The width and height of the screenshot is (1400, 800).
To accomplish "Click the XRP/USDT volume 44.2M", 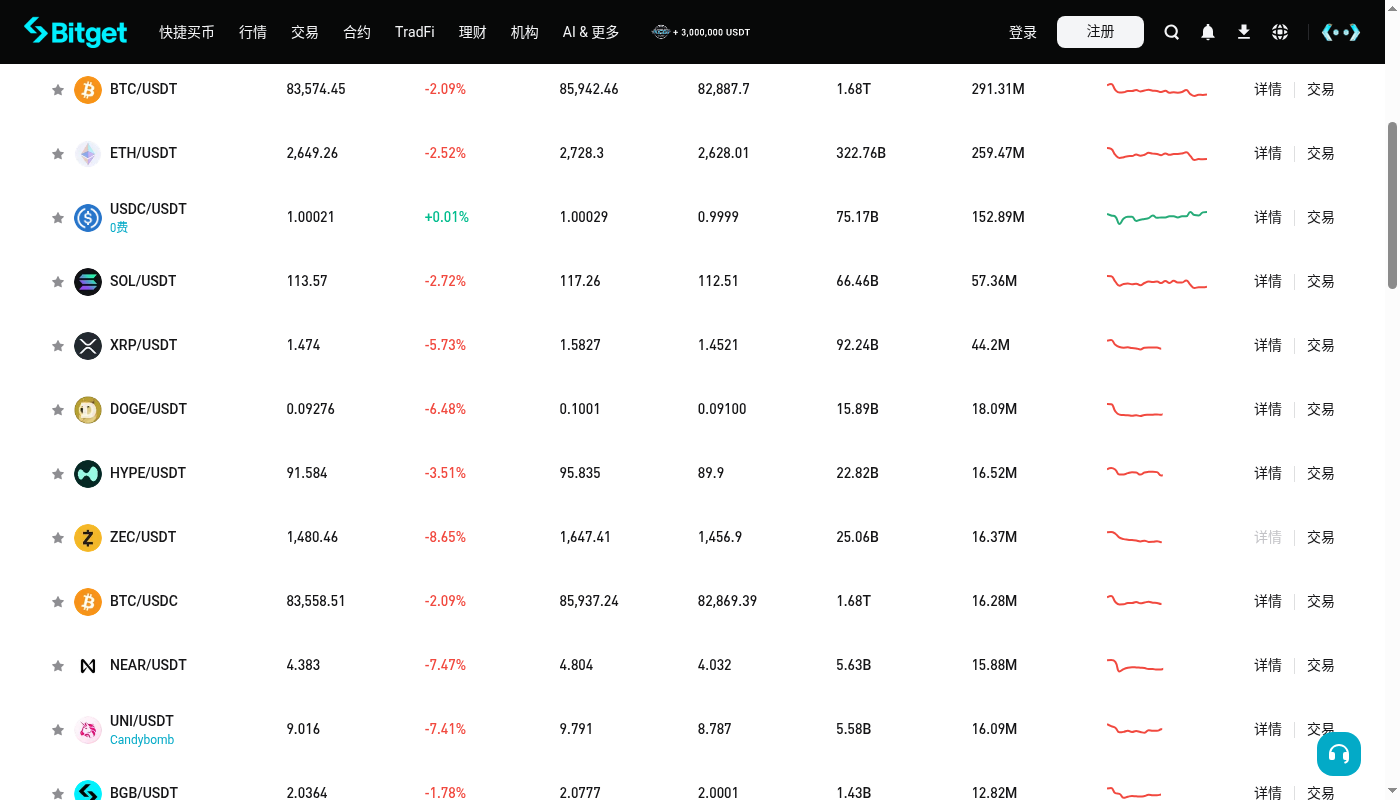I will tap(991, 345).
